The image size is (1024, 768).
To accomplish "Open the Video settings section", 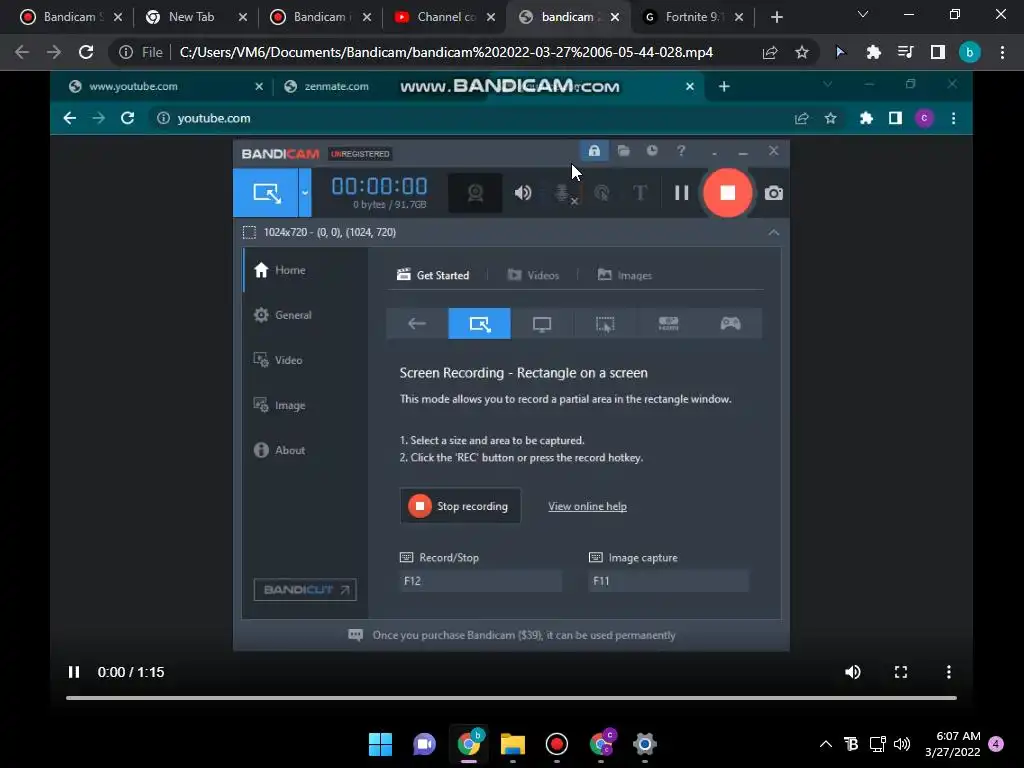I will [x=278, y=360].
